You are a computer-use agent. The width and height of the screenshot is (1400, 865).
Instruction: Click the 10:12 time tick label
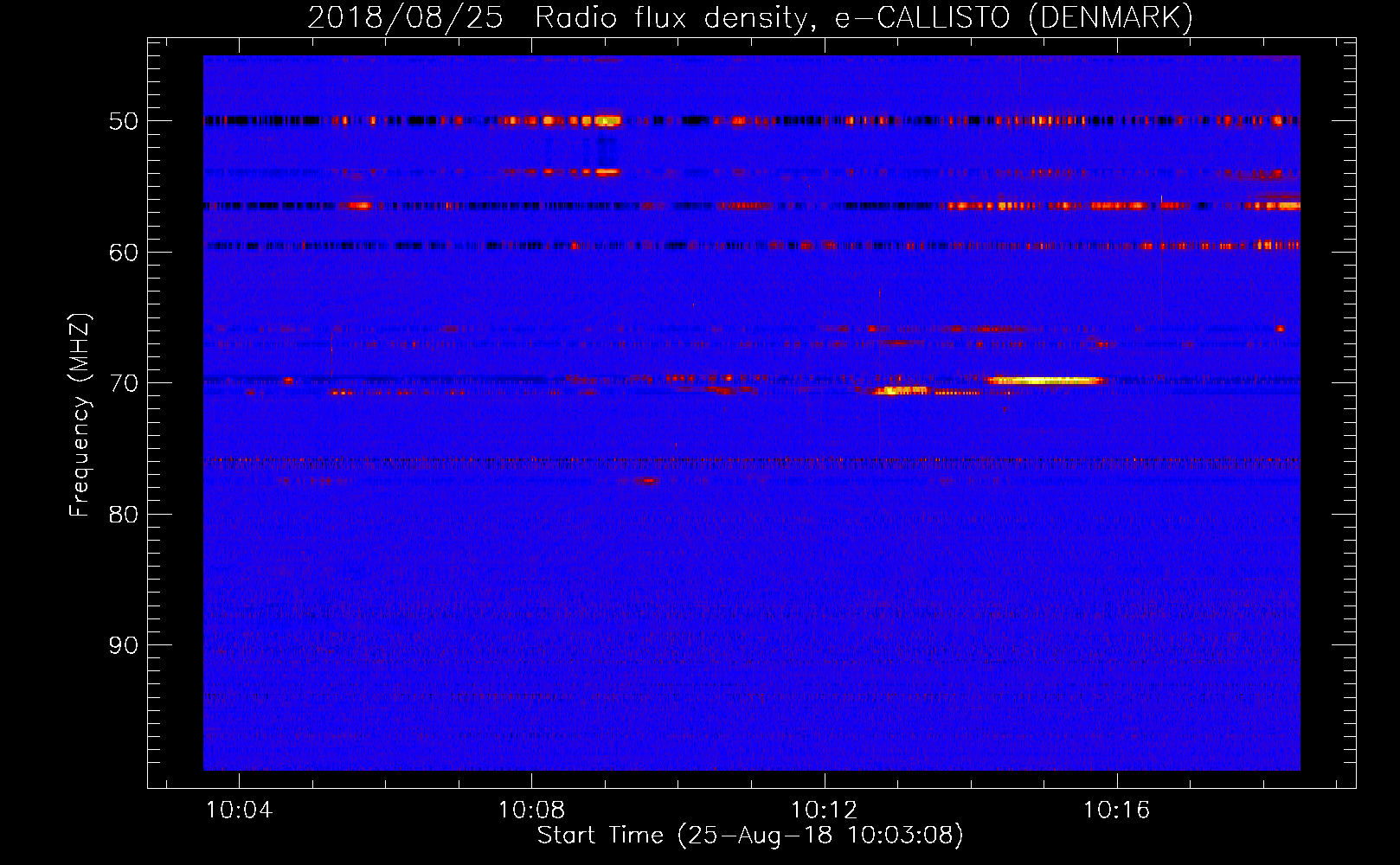tap(825, 811)
